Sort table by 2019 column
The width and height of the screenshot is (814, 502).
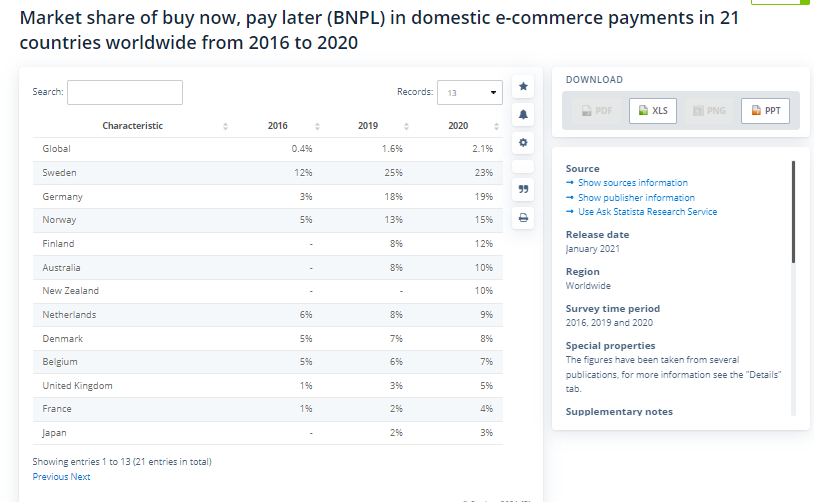pyautogui.click(x=367, y=126)
